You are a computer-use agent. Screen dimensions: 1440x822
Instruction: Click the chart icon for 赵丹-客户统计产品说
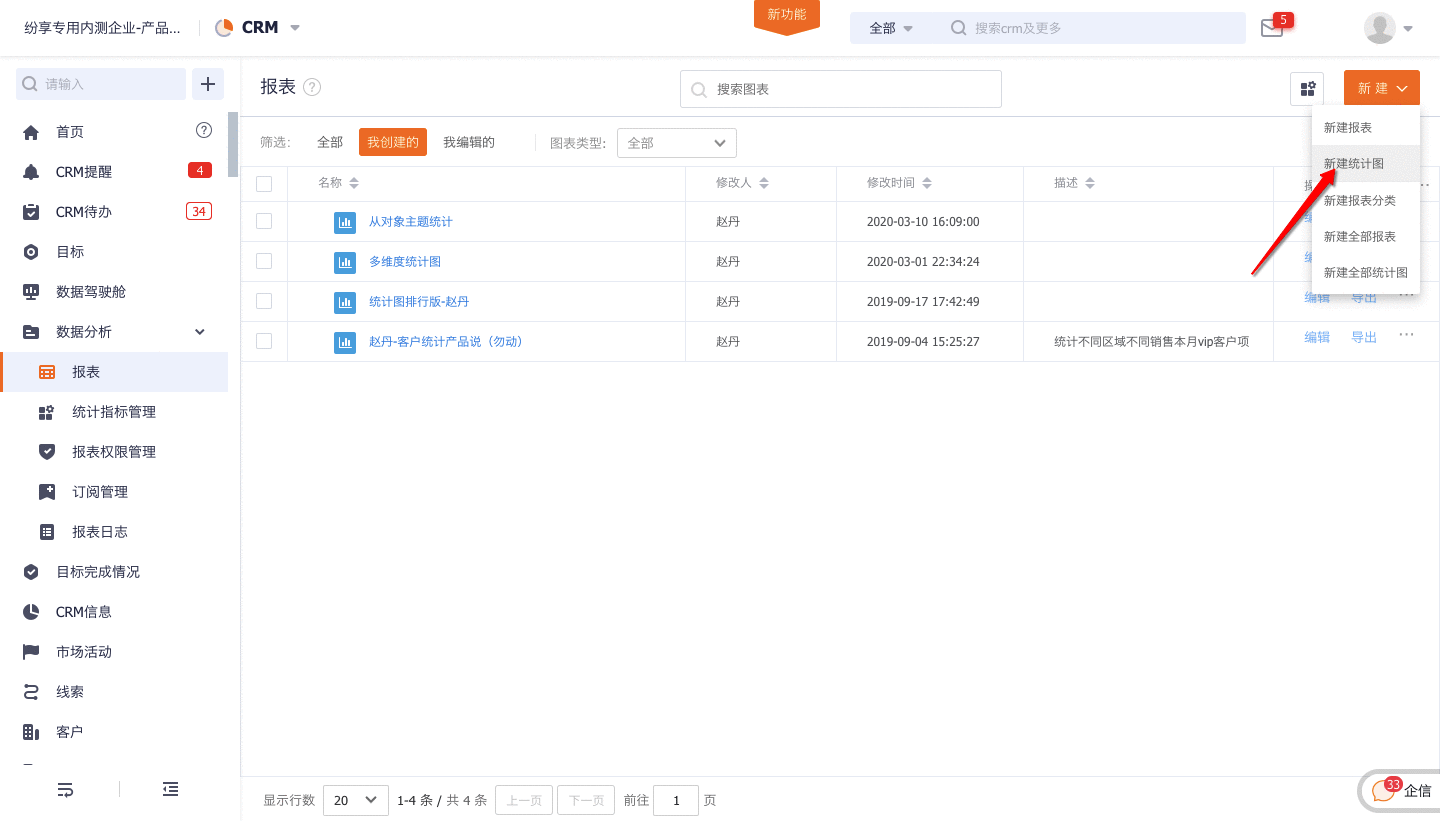click(x=345, y=342)
